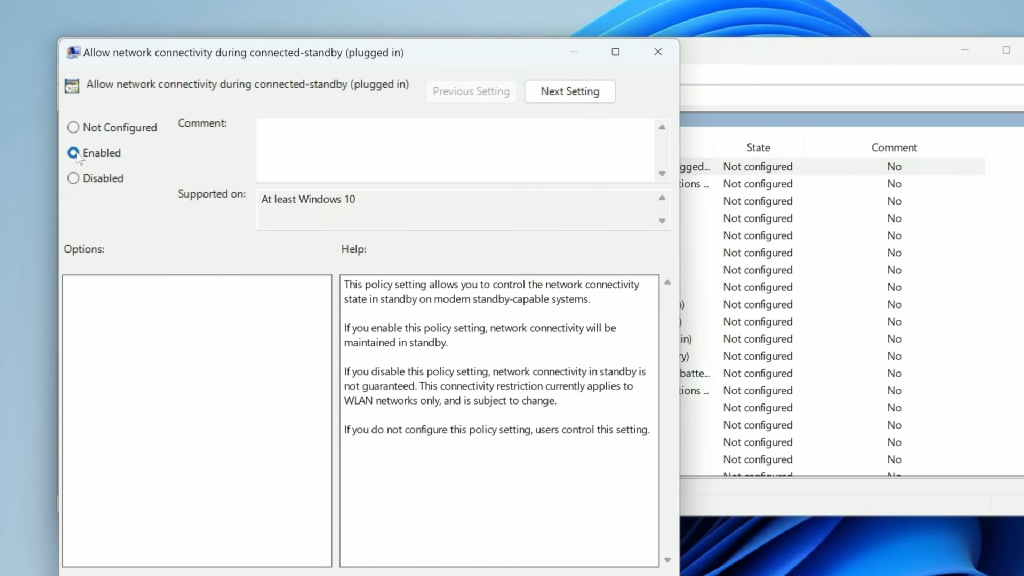Click the Next Setting button
This screenshot has width=1024, height=576.
pos(570,91)
